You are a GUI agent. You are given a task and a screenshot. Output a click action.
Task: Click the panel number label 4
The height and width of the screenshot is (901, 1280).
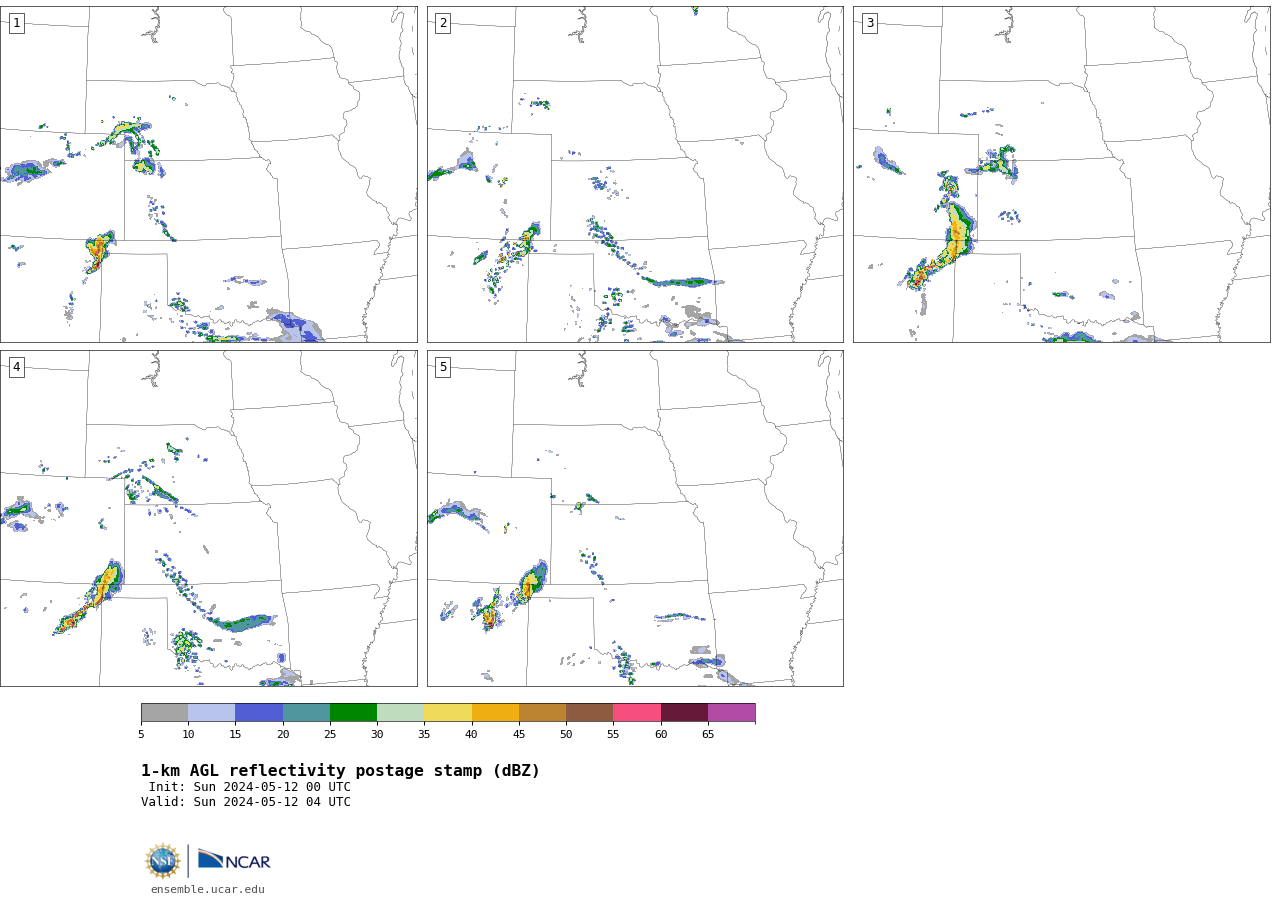(16, 367)
